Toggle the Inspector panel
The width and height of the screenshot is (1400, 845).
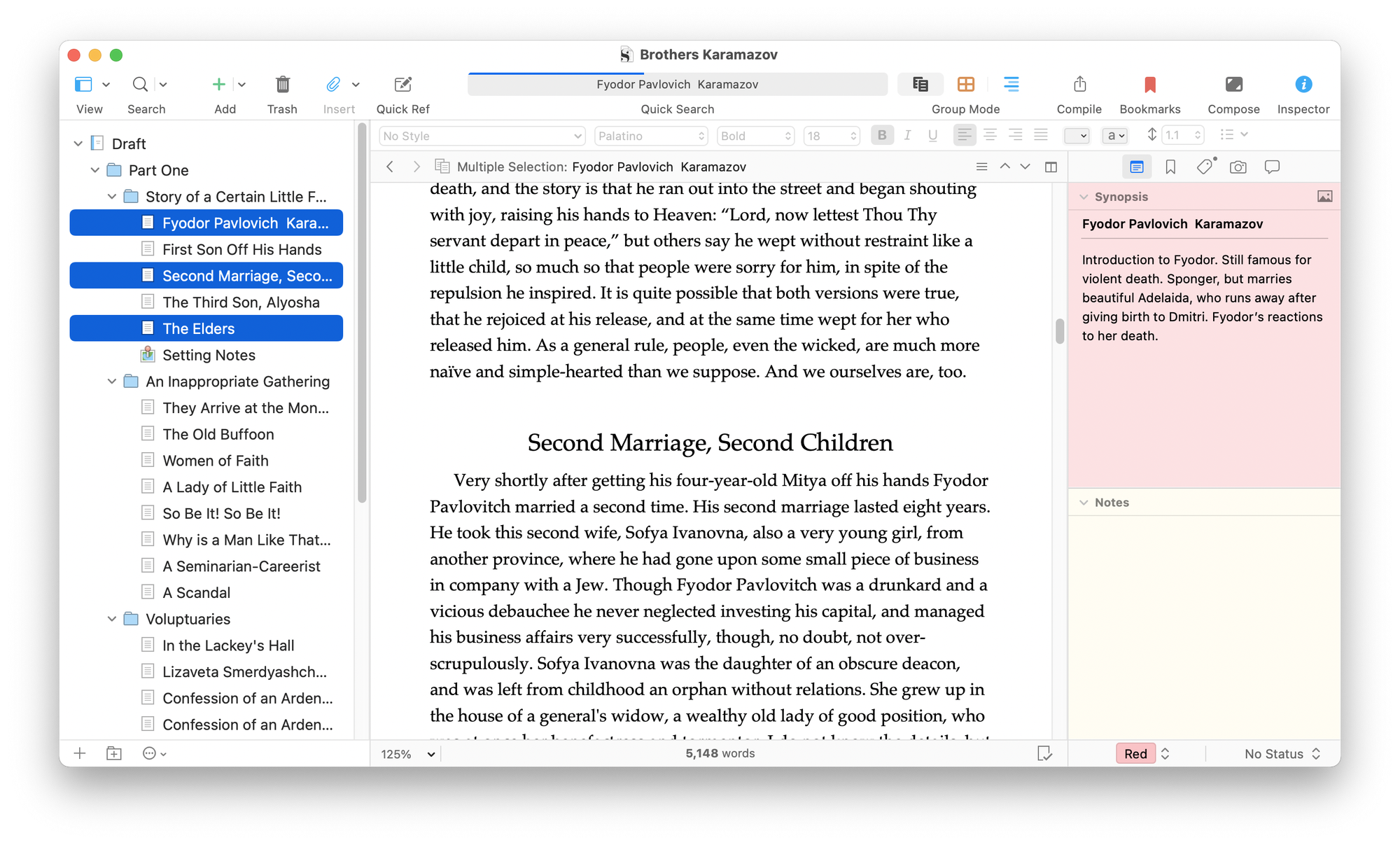[x=1303, y=85]
